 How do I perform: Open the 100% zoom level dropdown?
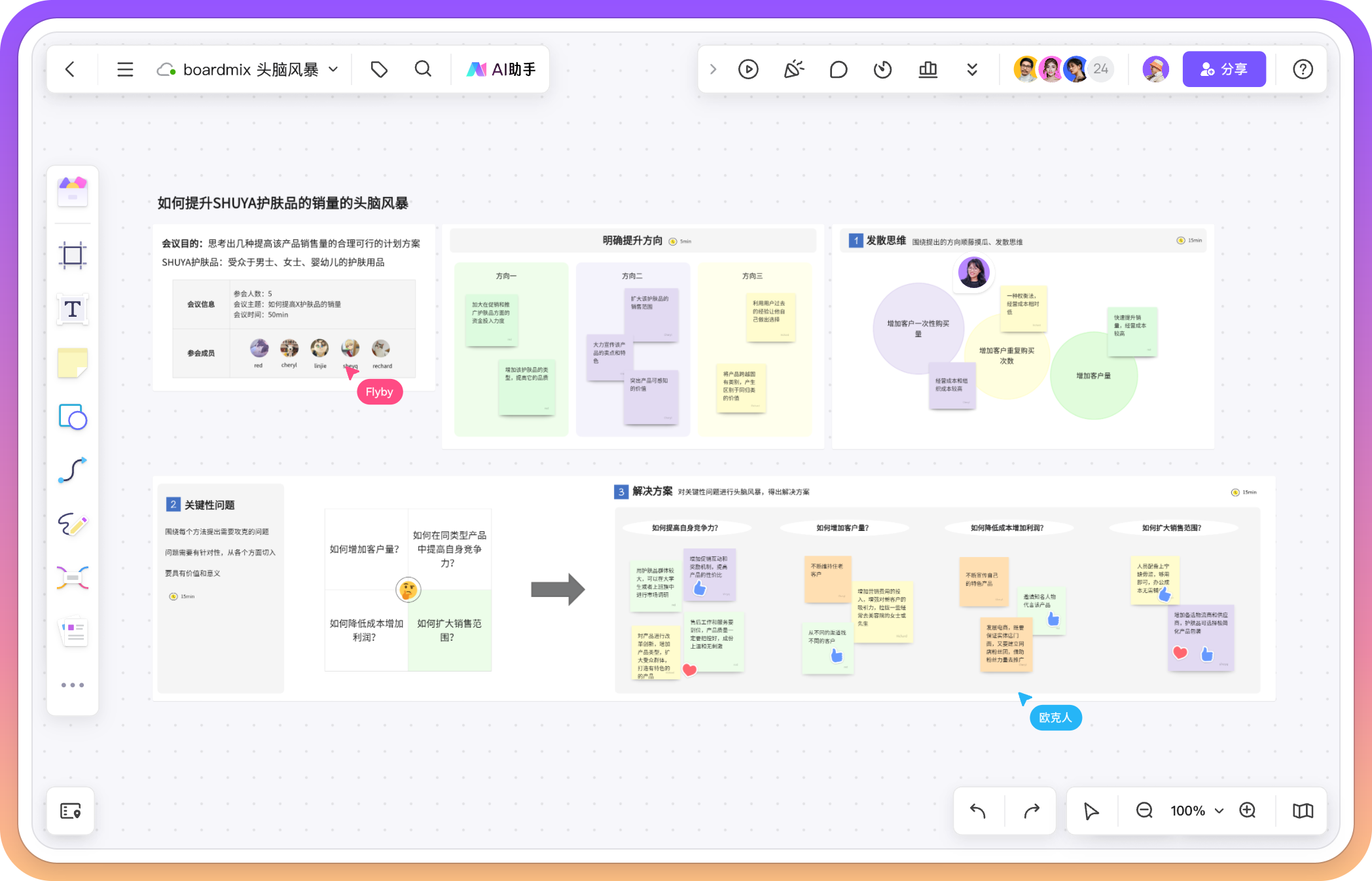tap(1197, 811)
